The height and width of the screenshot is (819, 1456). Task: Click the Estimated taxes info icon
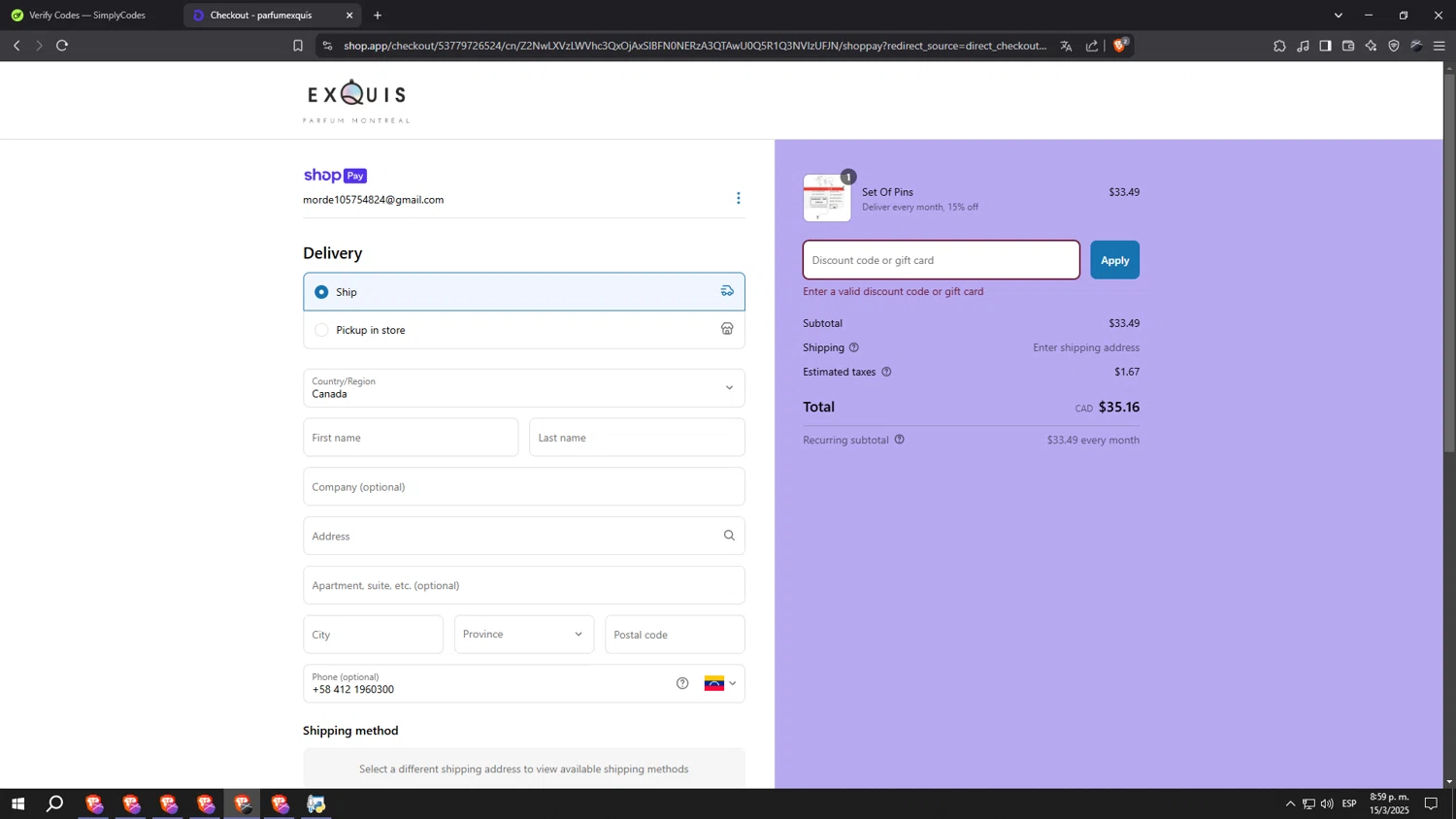pos(886,372)
